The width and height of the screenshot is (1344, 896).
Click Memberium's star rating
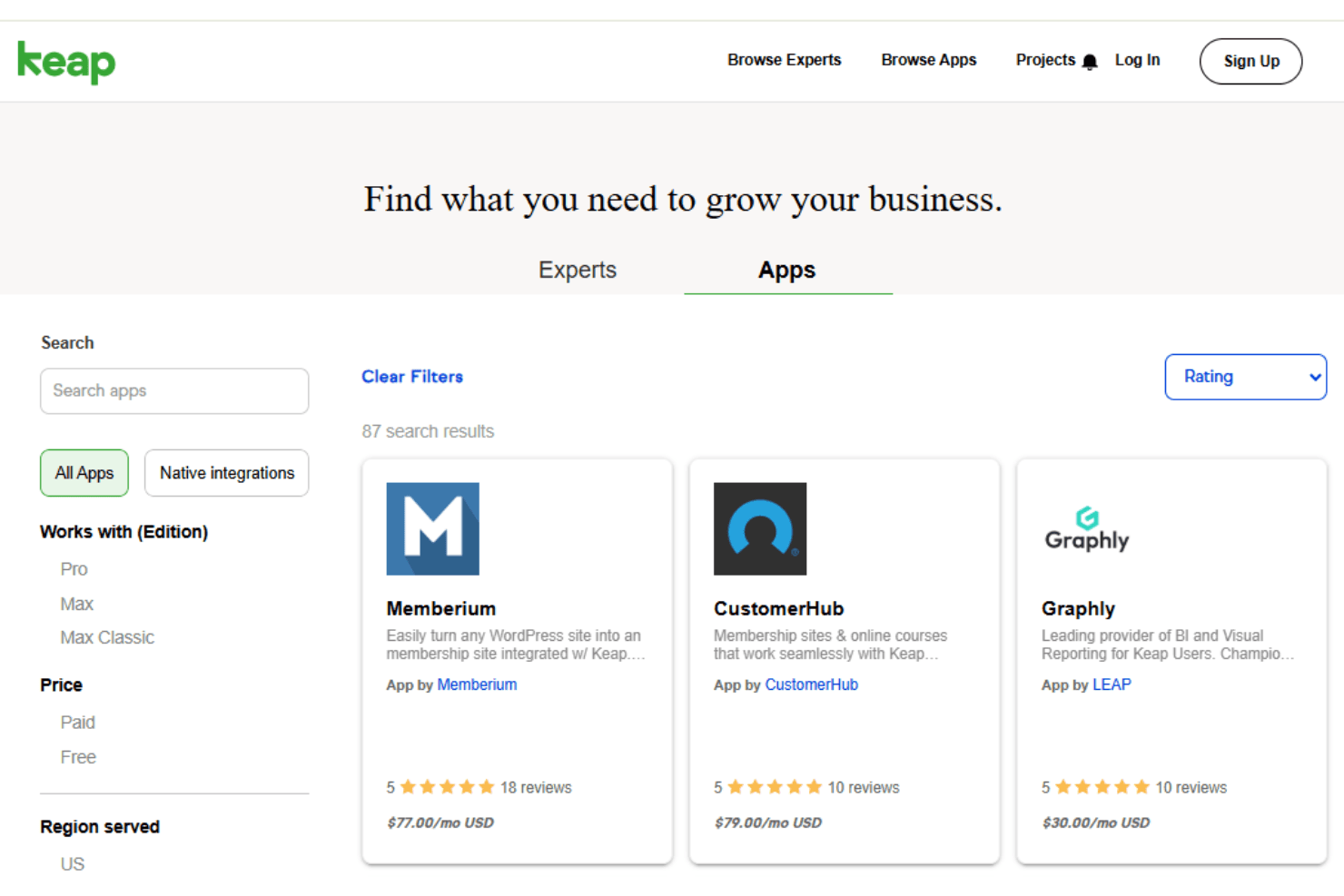447,787
